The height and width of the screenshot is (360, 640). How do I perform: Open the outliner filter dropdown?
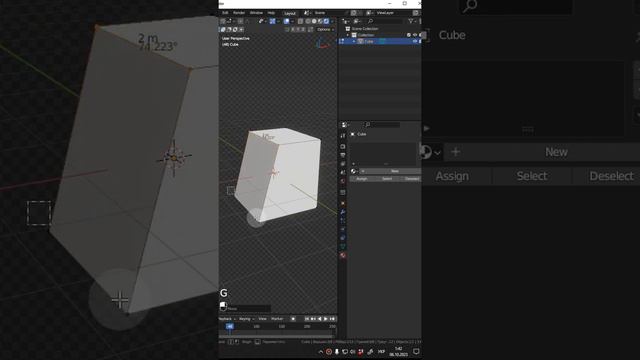click(x=411, y=21)
